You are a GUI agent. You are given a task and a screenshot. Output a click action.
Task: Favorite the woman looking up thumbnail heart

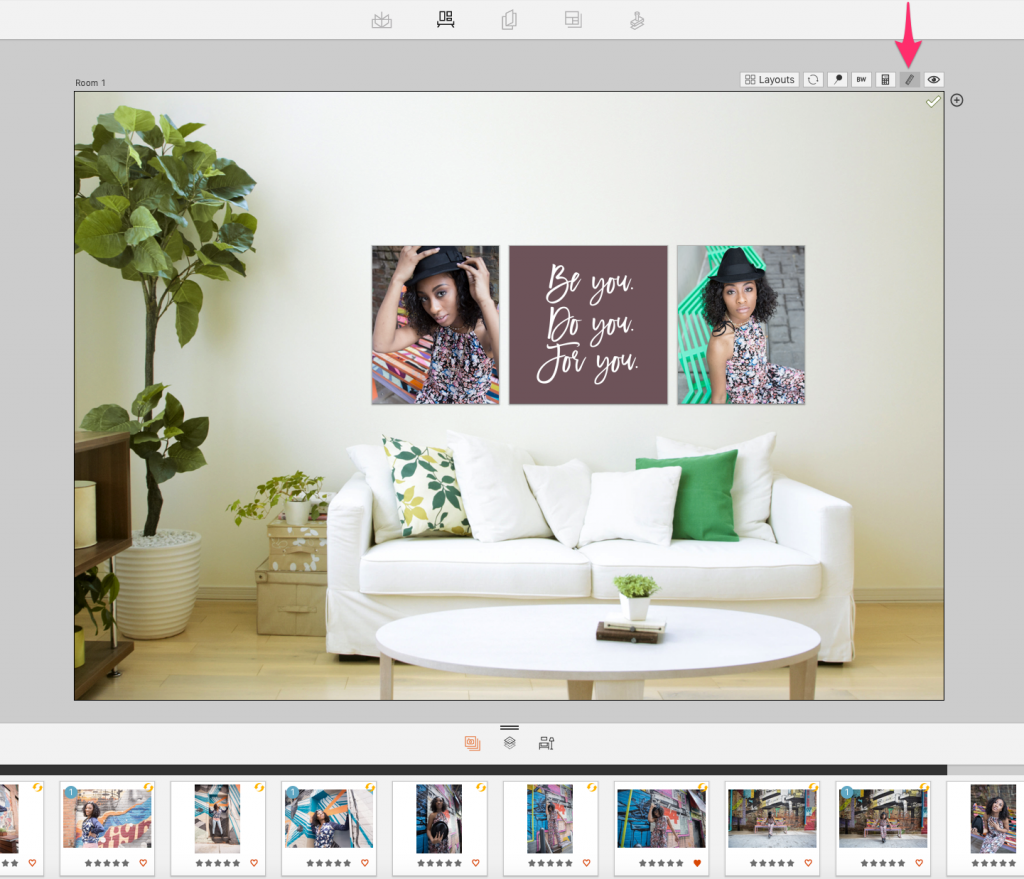[364, 863]
